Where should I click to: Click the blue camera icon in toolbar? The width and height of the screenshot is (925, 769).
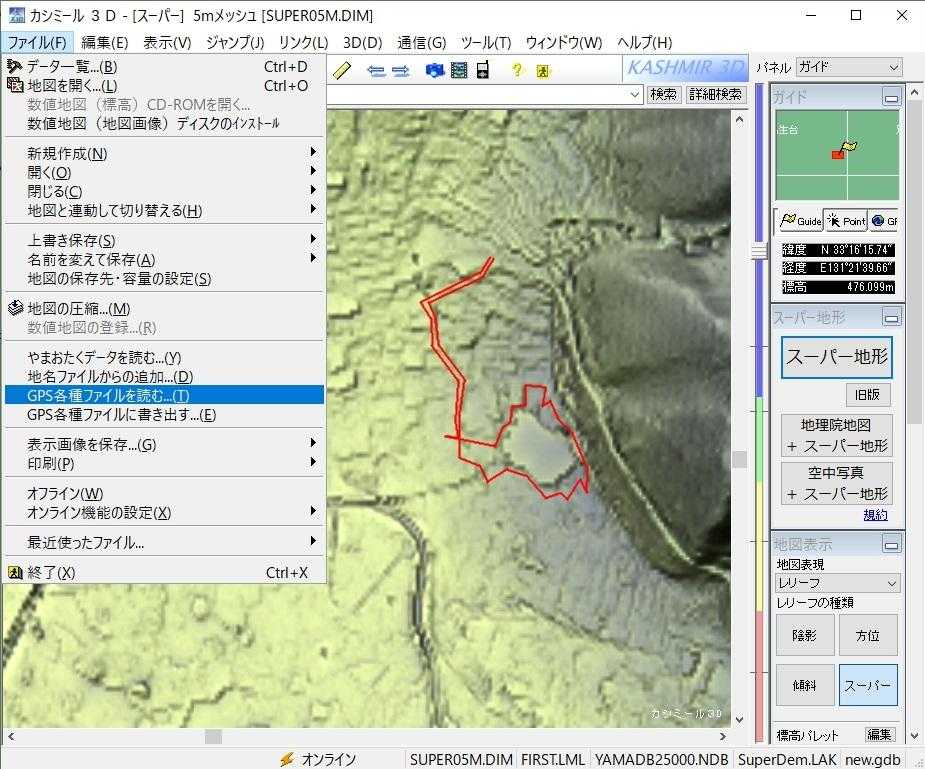pos(435,70)
